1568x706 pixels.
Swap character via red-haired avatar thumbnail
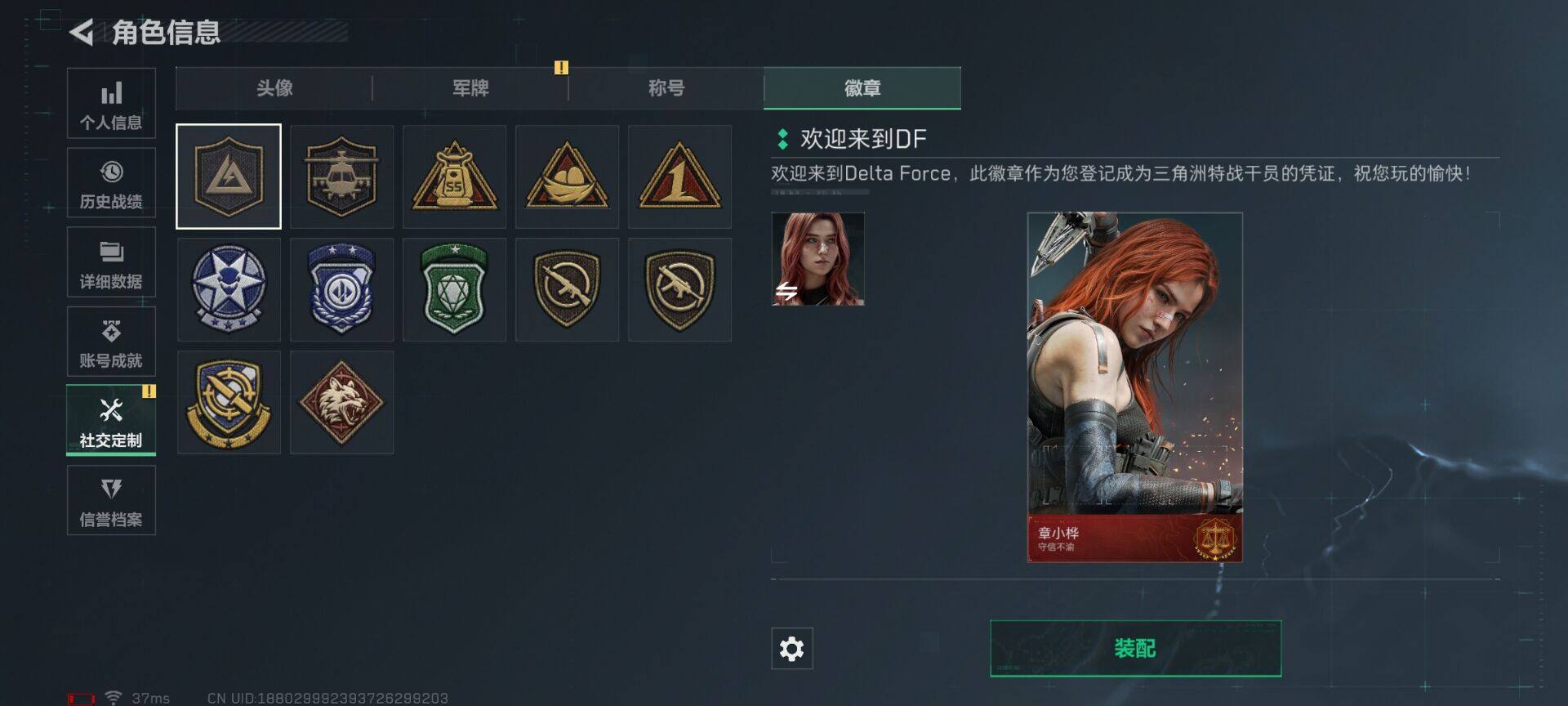click(x=818, y=259)
